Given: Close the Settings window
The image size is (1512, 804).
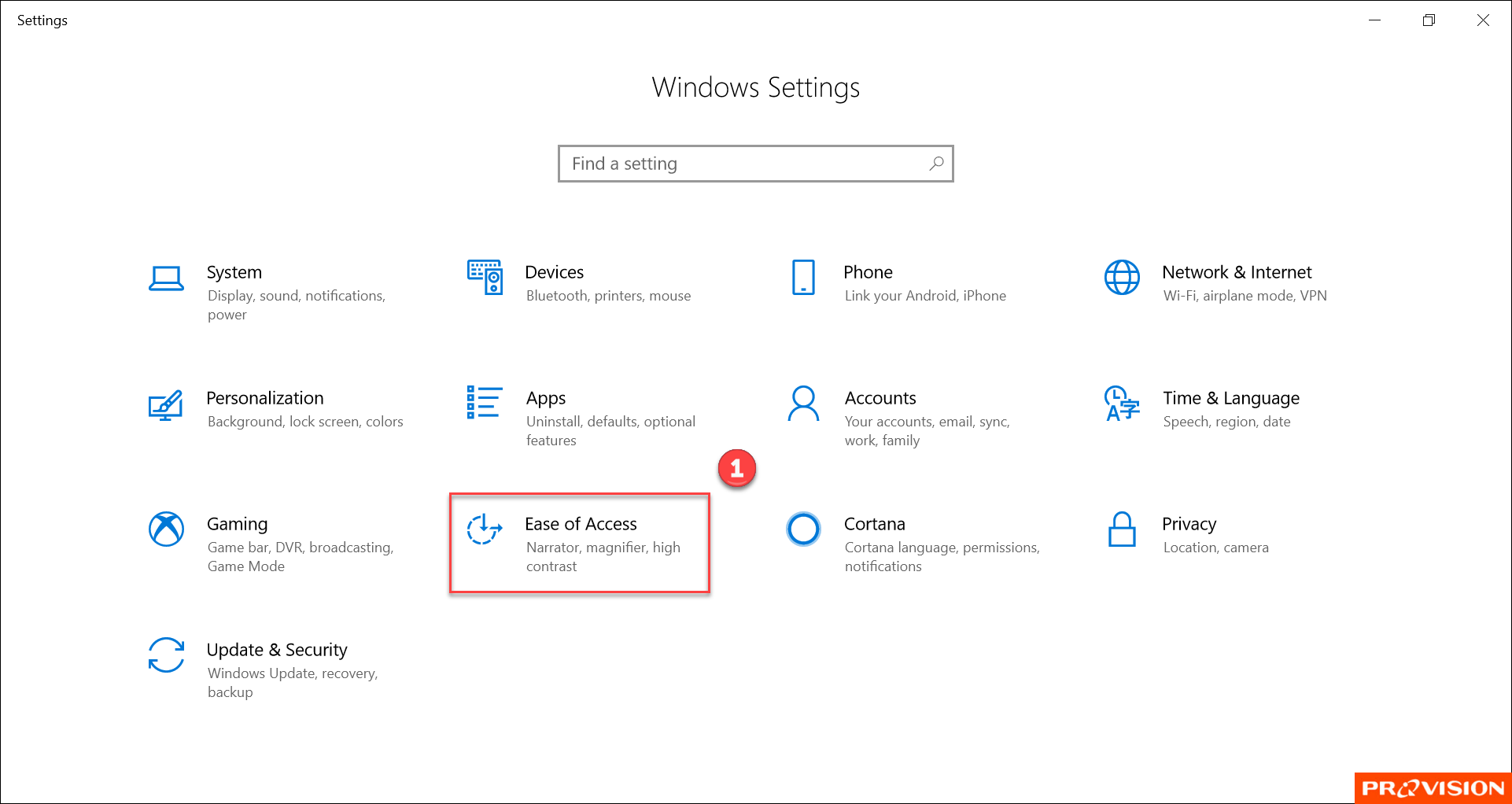Looking at the screenshot, I should click(1483, 20).
